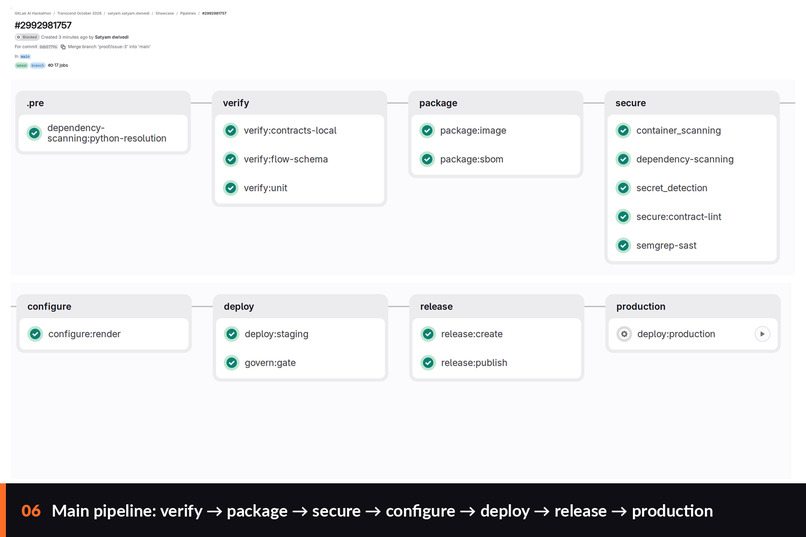Click the release:publish success icon

pyautogui.click(x=428, y=363)
